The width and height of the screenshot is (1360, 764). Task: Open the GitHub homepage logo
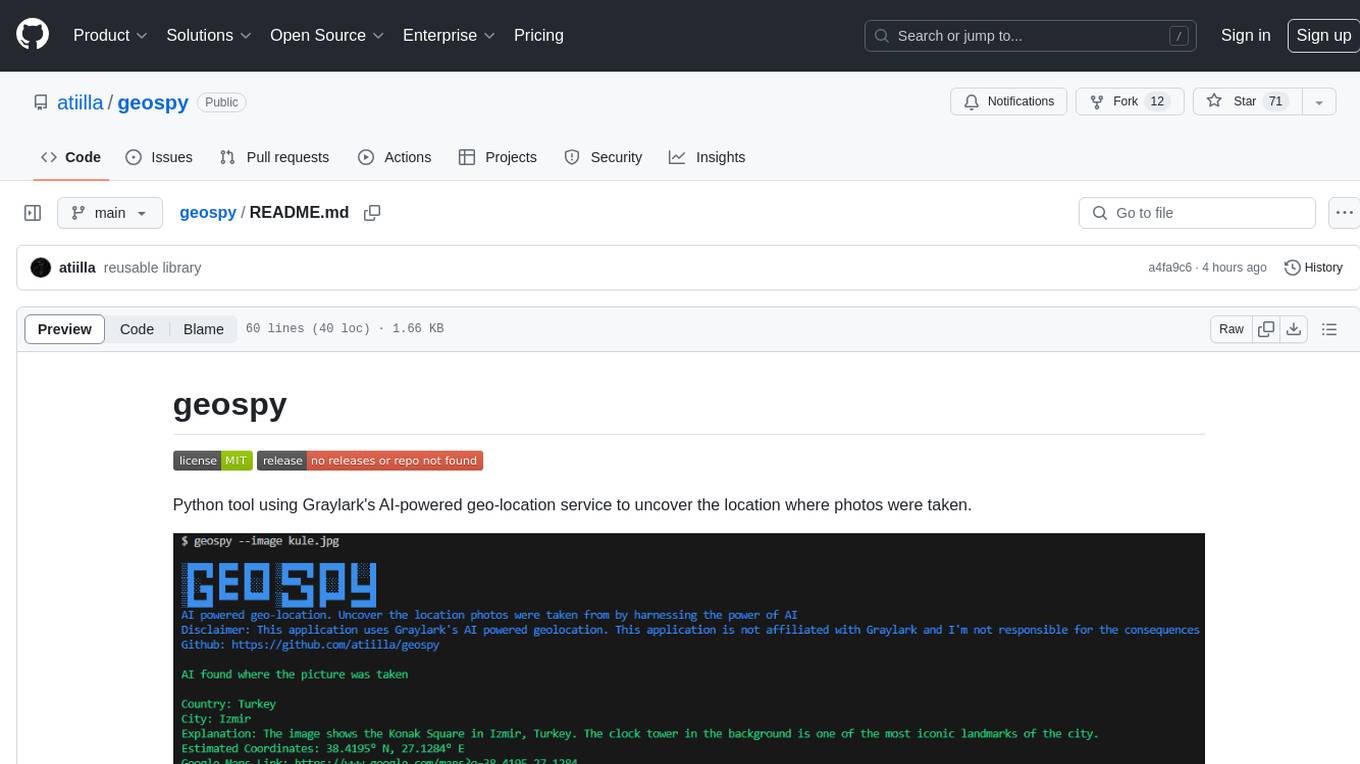(32, 35)
